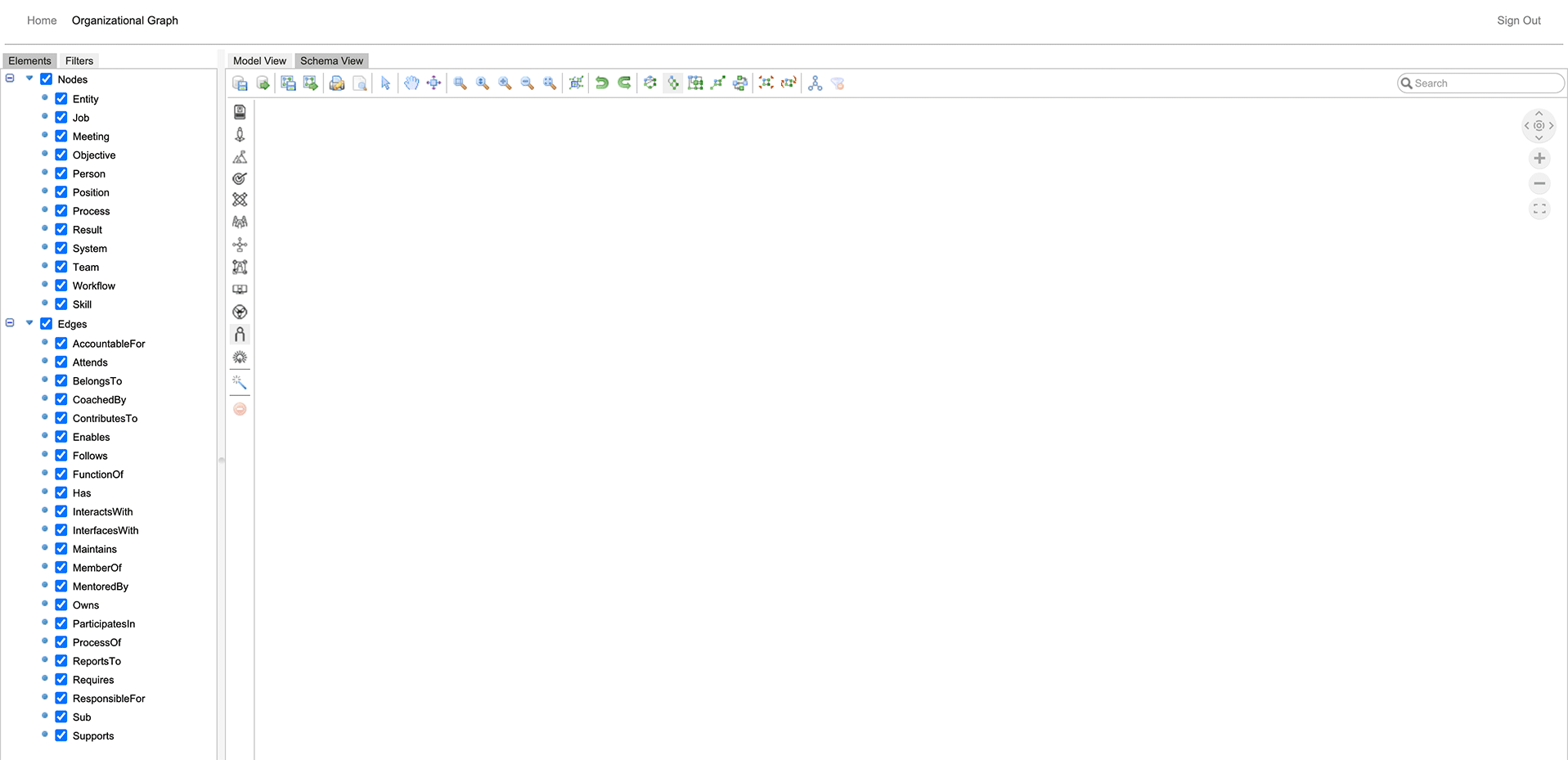Click the Sign Out link
The width and height of the screenshot is (1568, 760).
click(1518, 20)
